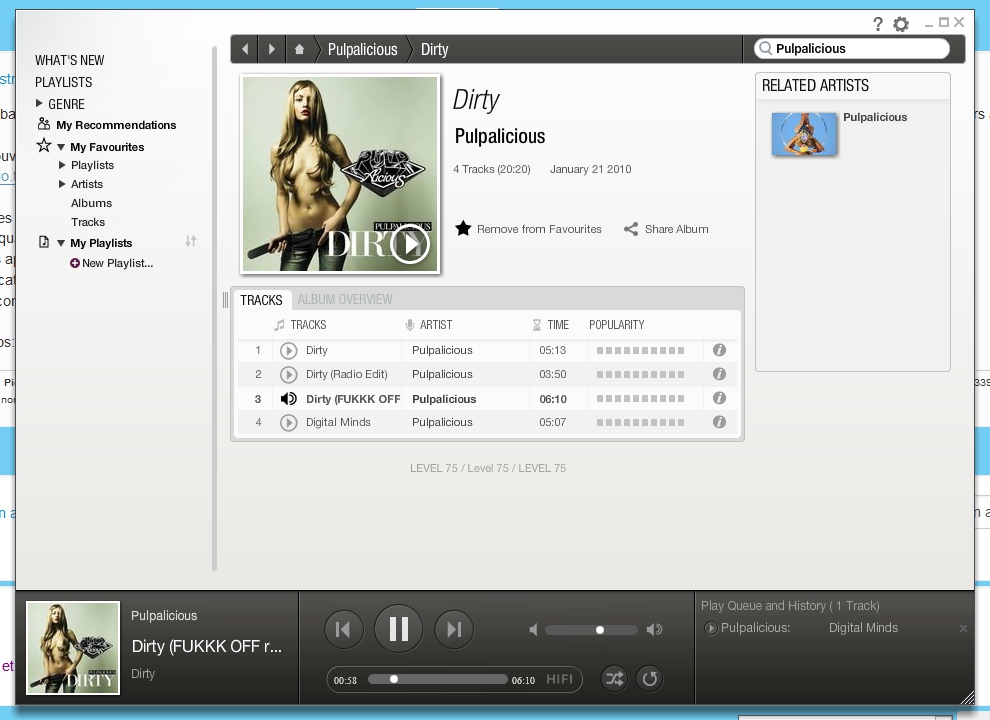Switch to the Album Overview tab
The image size is (990, 720).
tap(345, 299)
